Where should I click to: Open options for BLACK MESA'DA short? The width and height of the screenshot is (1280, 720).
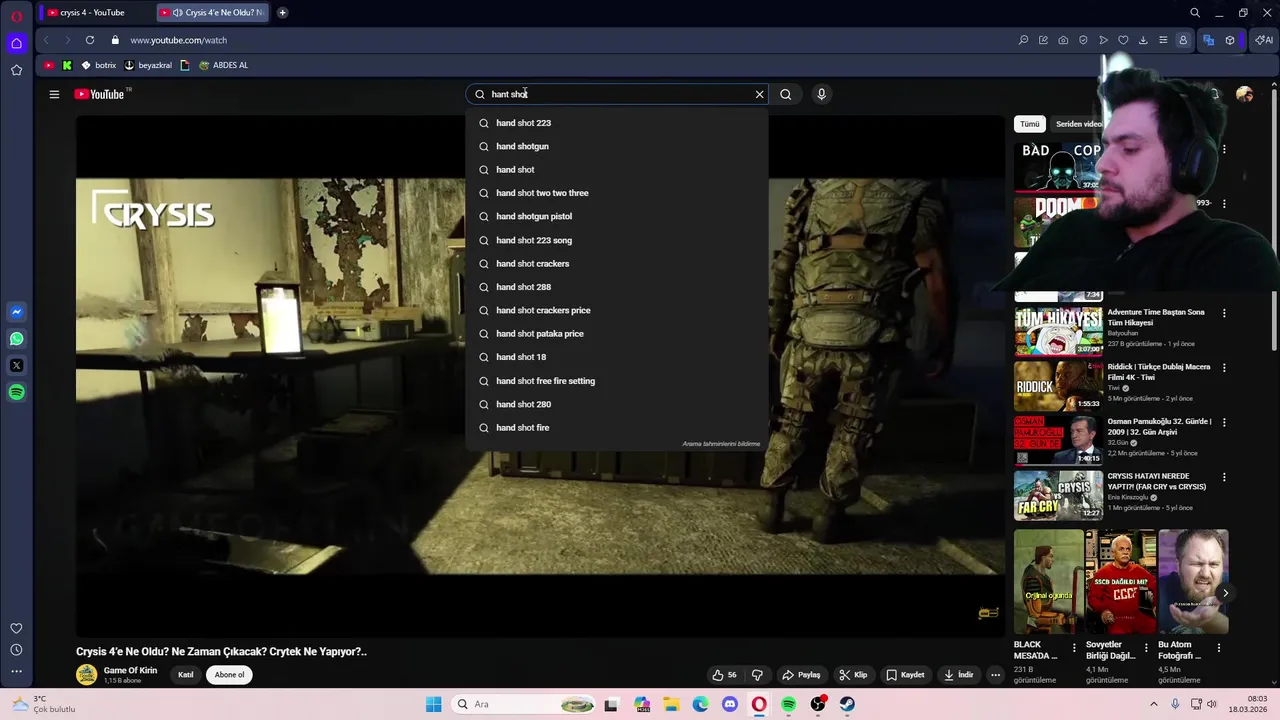(x=1075, y=648)
